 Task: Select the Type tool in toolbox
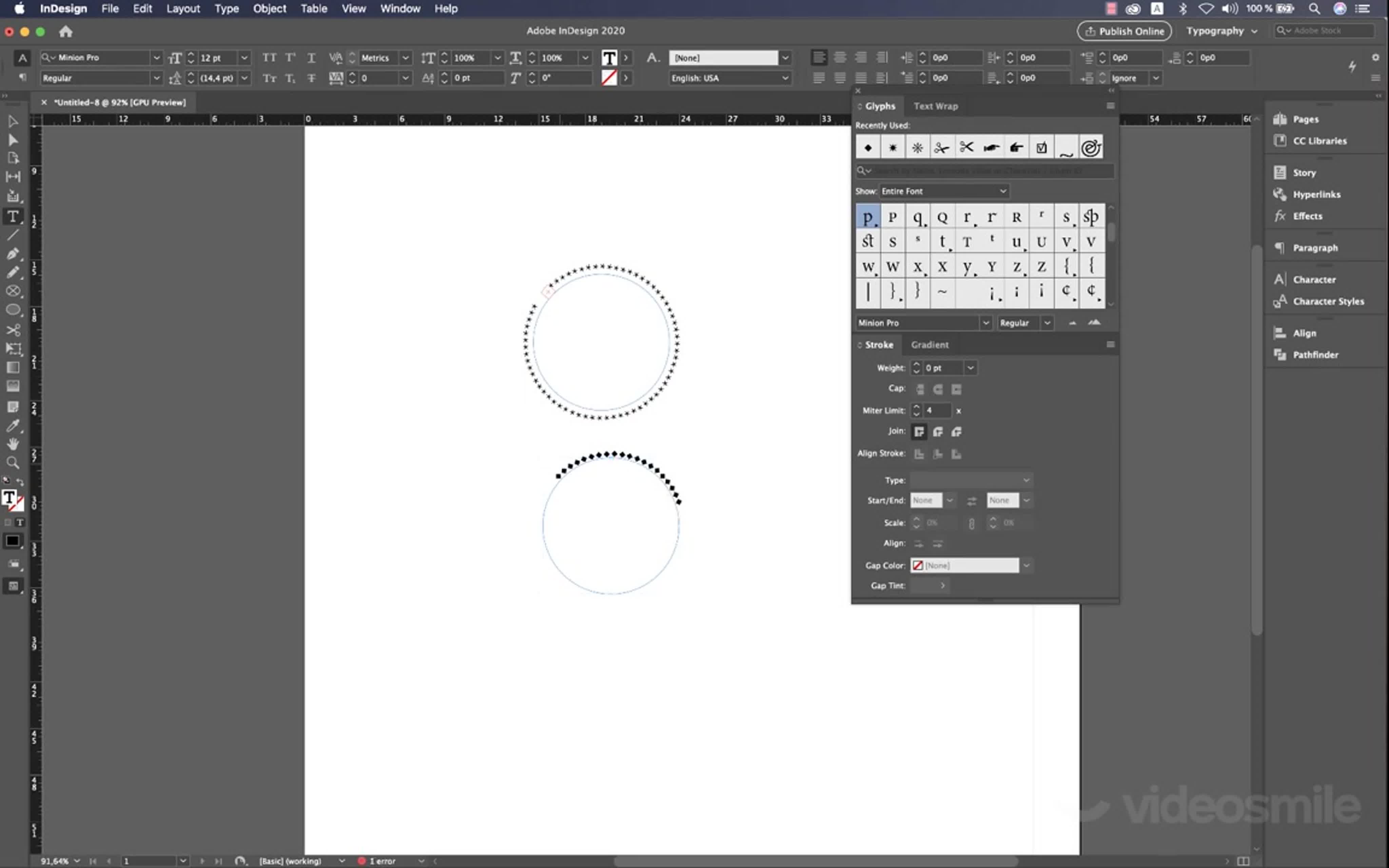(x=13, y=216)
